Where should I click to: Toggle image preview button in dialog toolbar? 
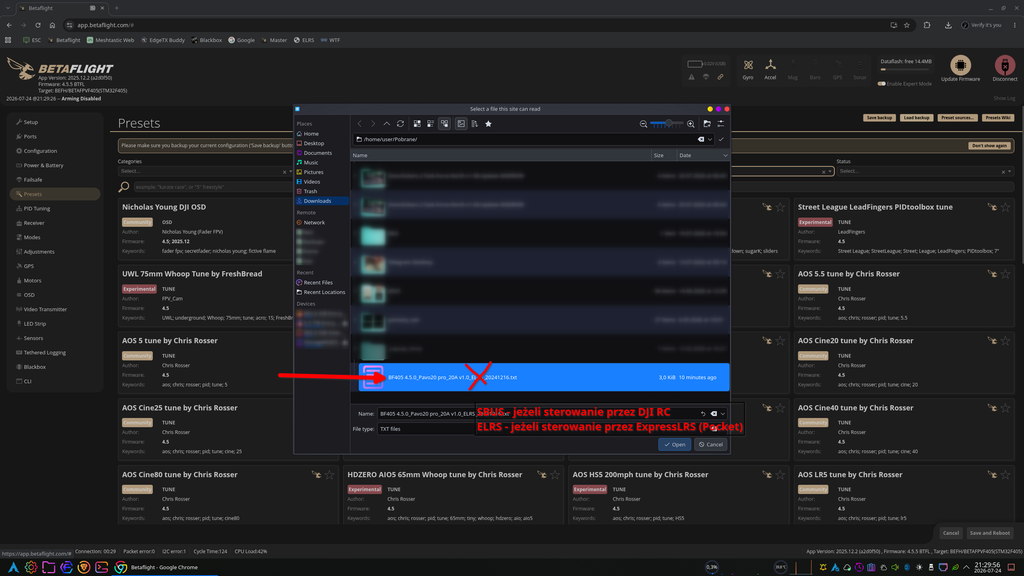(x=461, y=123)
